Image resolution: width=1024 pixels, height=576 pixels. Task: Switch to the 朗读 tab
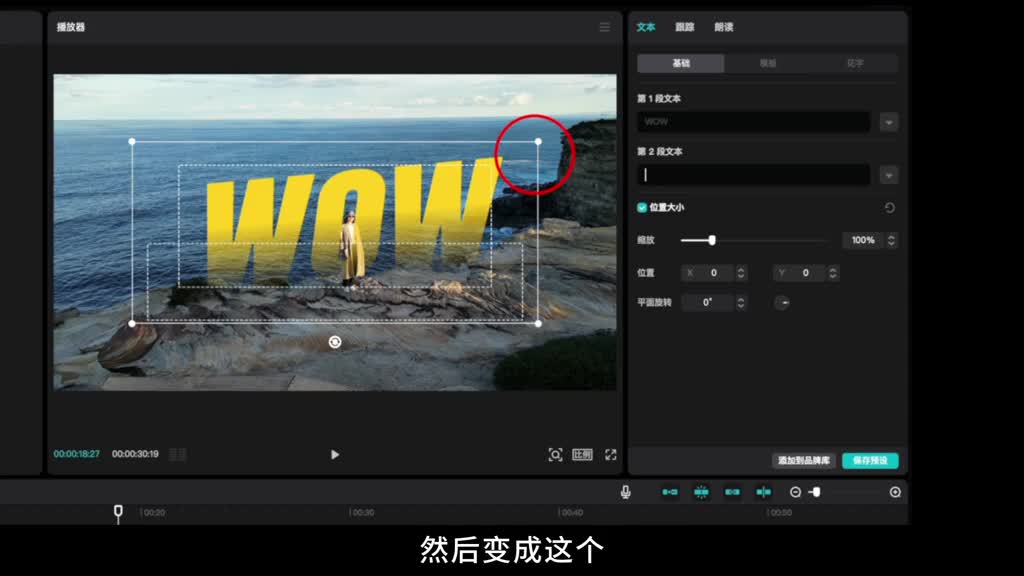(x=723, y=27)
